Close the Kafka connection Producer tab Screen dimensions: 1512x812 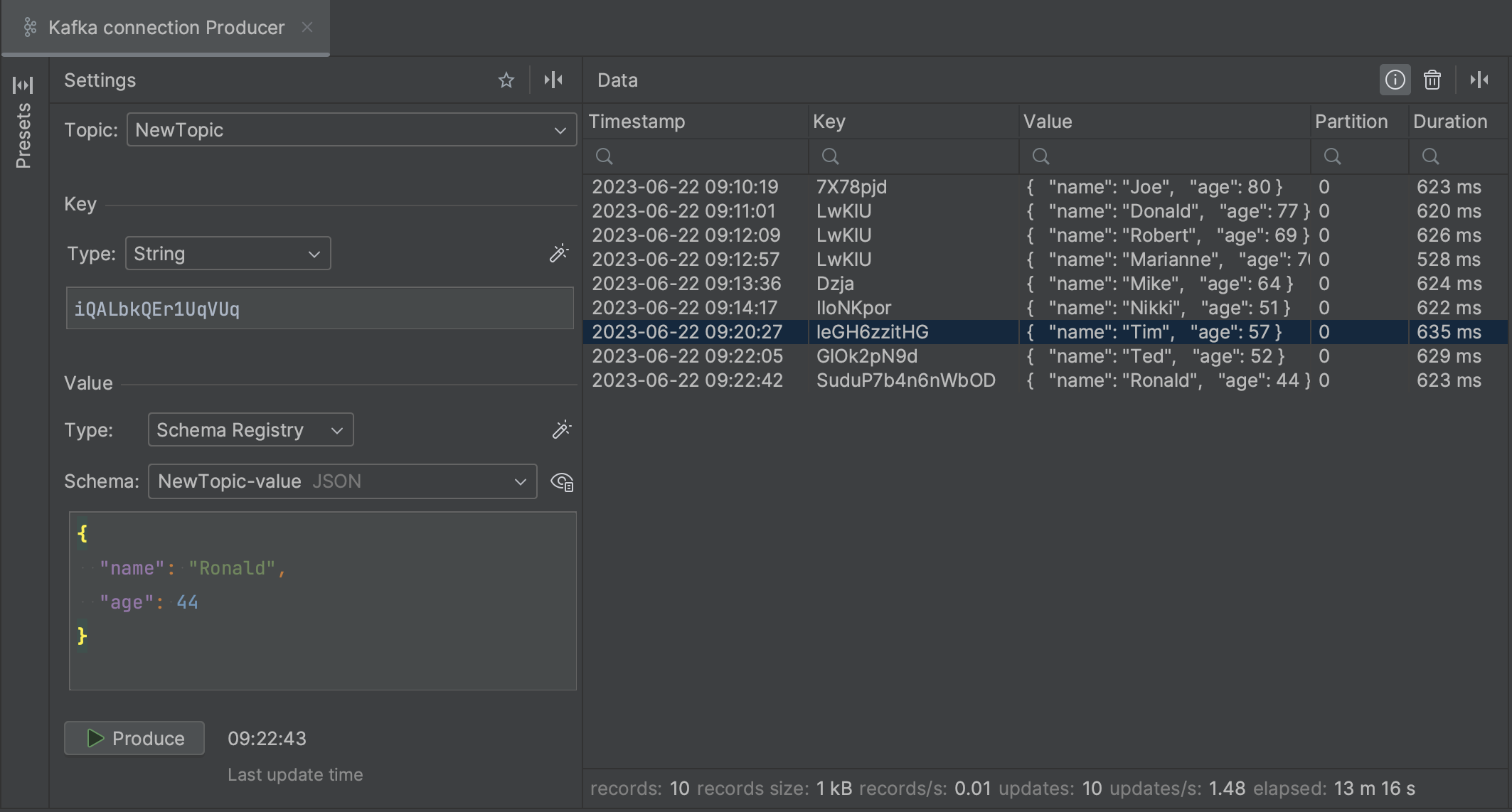[307, 27]
